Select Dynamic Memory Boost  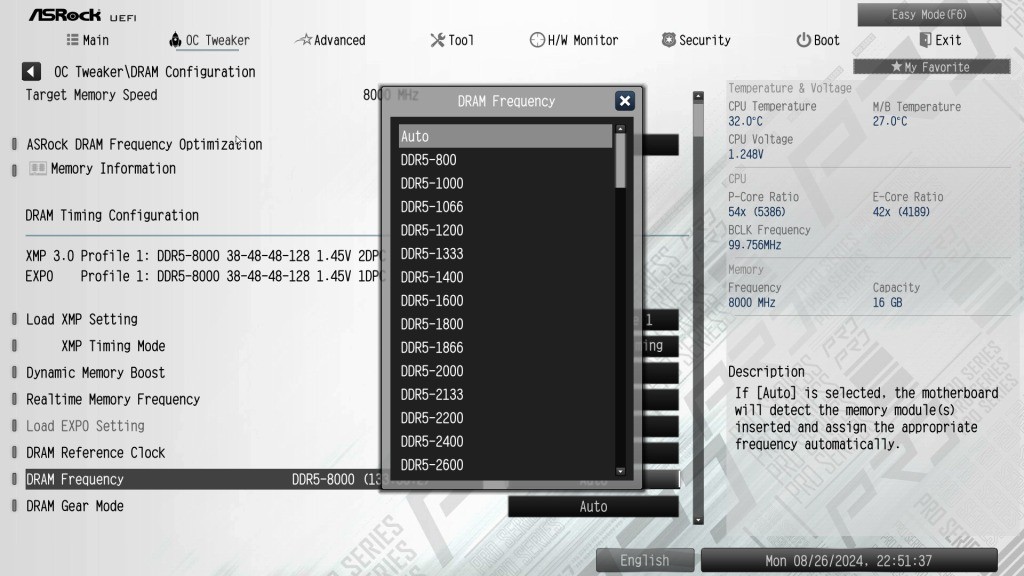[x=95, y=373]
